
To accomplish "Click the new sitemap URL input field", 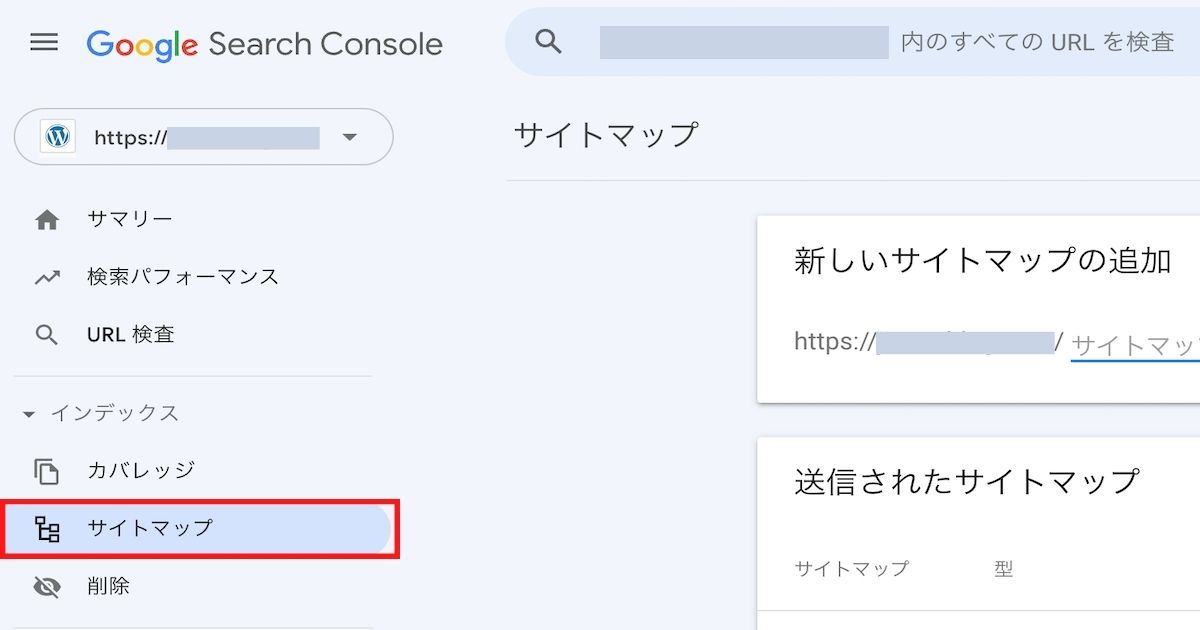I will click(1135, 346).
